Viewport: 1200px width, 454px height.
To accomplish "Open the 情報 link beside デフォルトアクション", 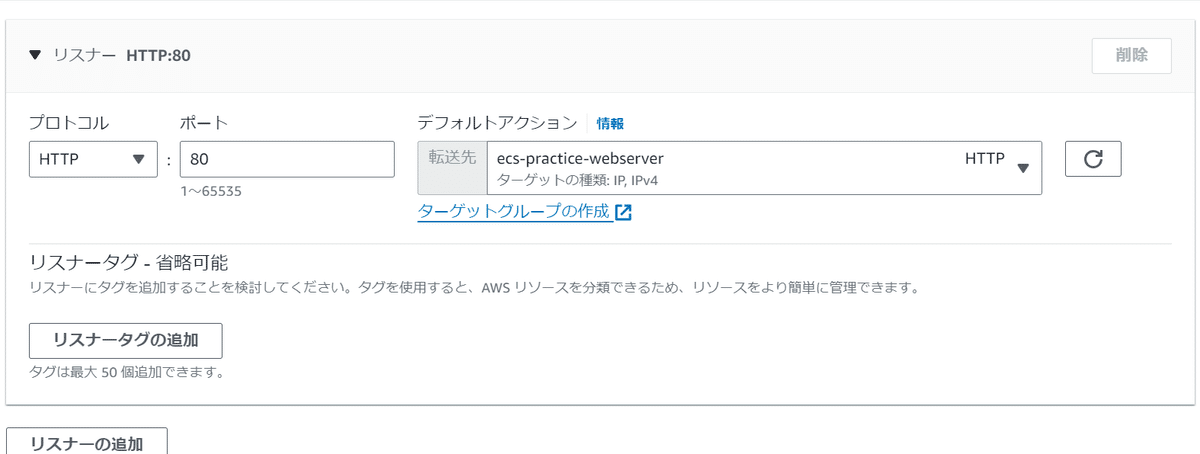I will (x=610, y=124).
